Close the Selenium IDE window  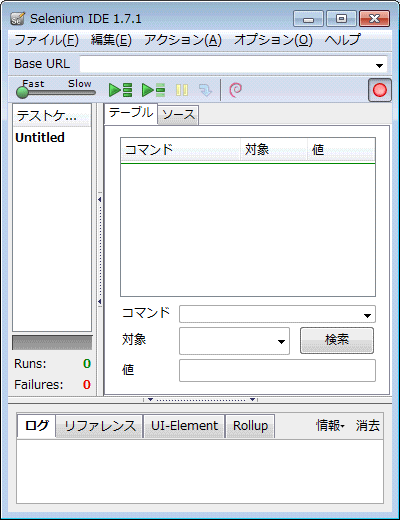374,19
